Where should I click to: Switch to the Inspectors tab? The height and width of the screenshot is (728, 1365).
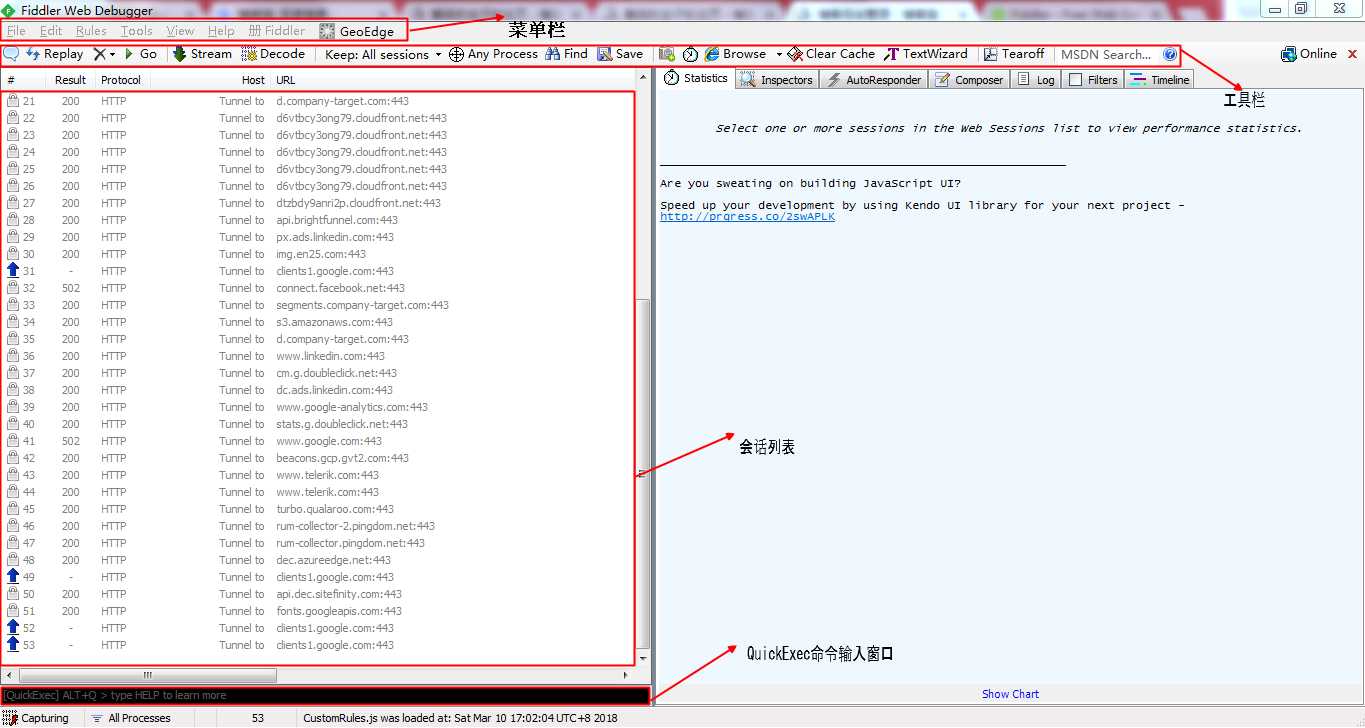coord(777,80)
